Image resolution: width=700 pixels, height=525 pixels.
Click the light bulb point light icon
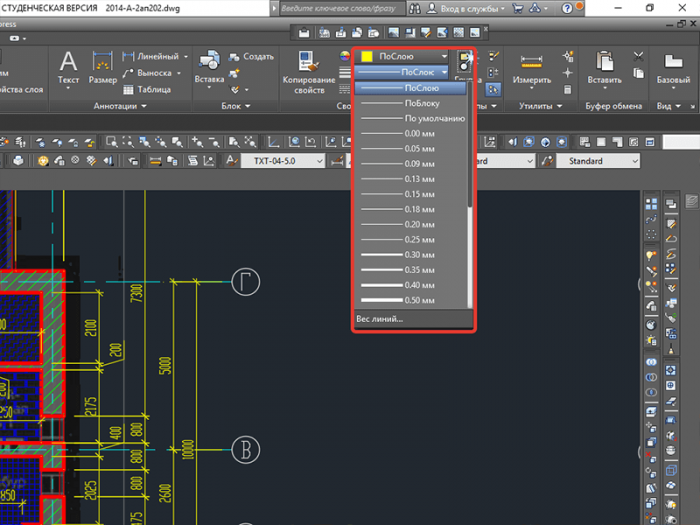[651, 255]
